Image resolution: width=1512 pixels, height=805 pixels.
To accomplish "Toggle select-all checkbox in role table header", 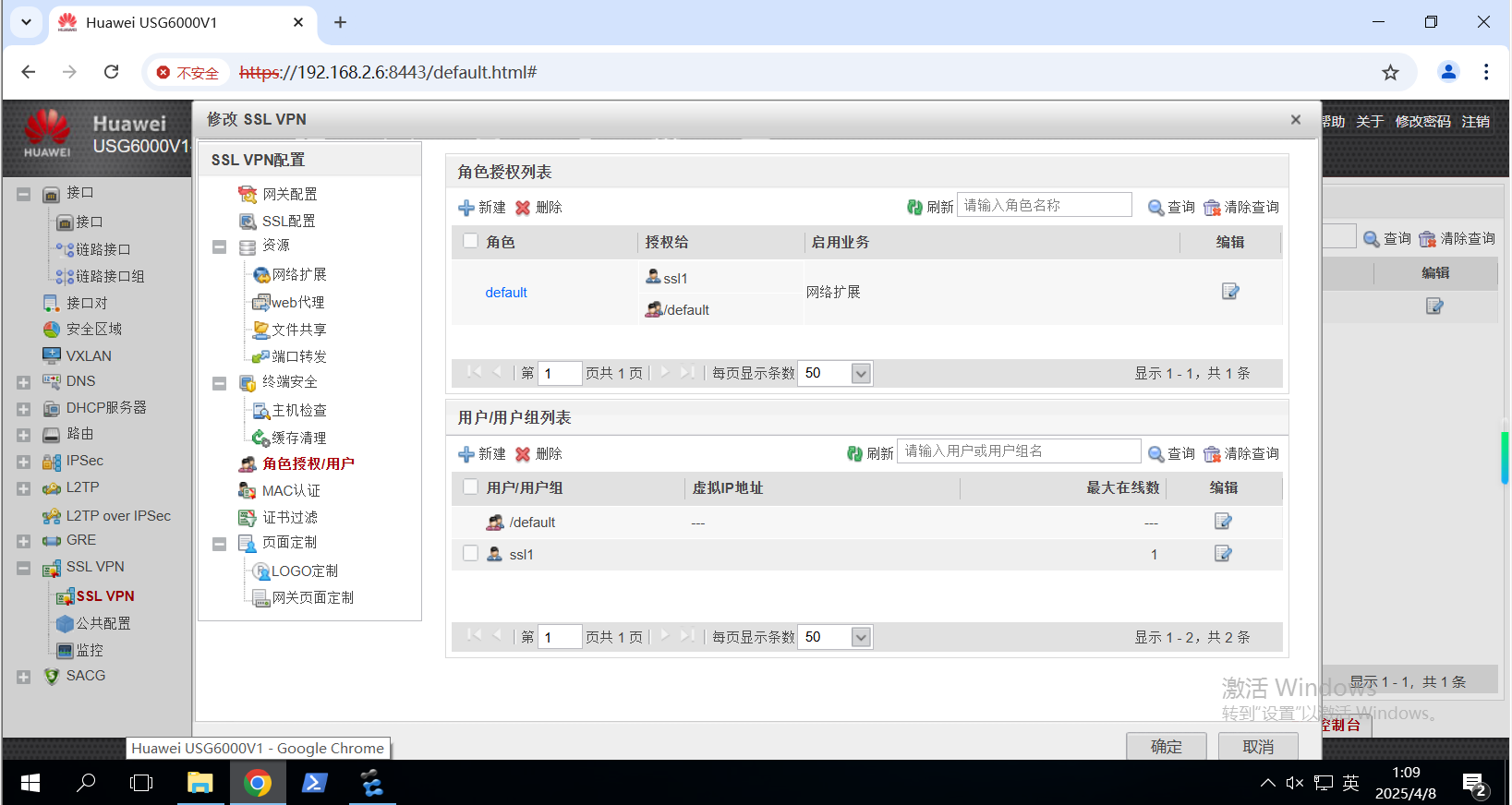I will click(x=470, y=241).
